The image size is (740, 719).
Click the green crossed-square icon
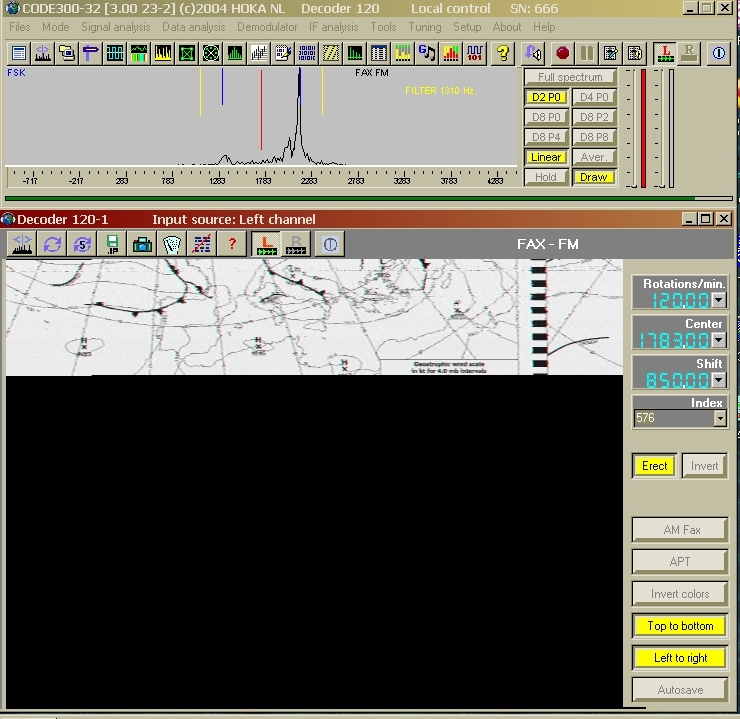click(187, 53)
